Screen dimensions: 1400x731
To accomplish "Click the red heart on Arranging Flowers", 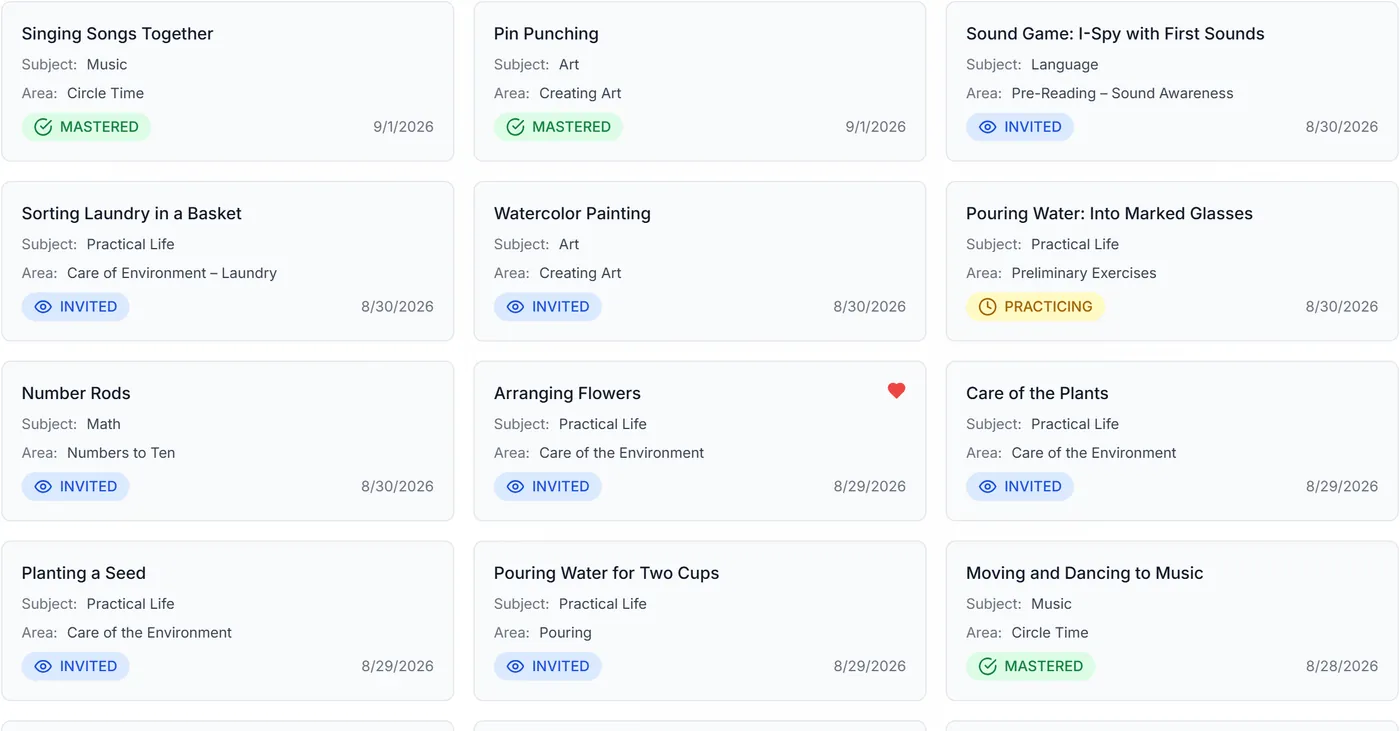I will coord(896,391).
